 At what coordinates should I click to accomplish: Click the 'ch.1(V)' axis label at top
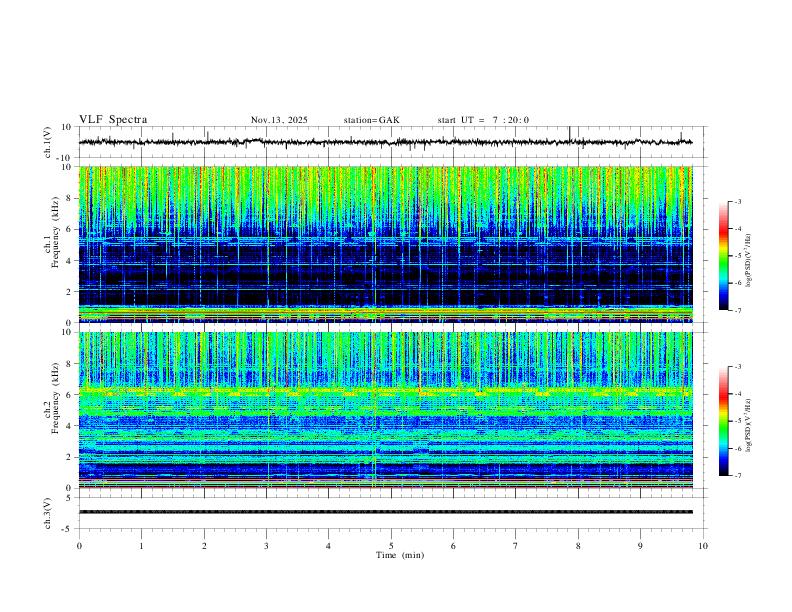click(x=48, y=142)
